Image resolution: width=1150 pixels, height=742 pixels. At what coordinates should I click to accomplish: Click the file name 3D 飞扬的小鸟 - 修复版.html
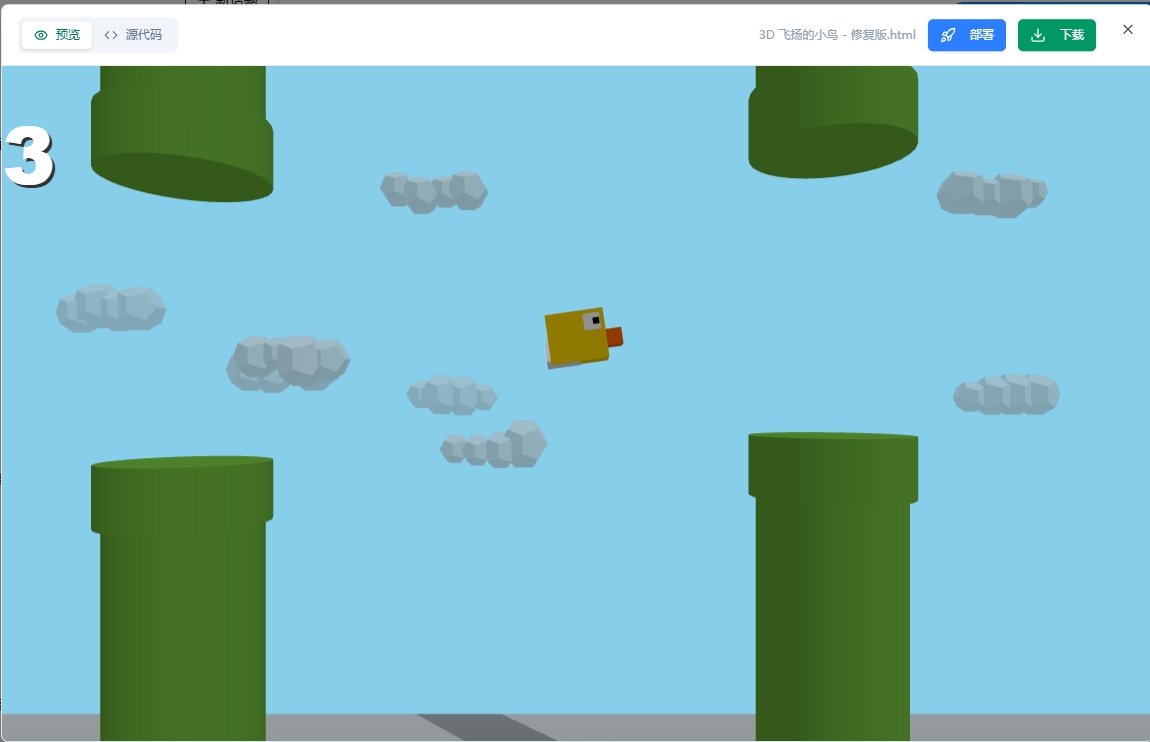point(837,35)
